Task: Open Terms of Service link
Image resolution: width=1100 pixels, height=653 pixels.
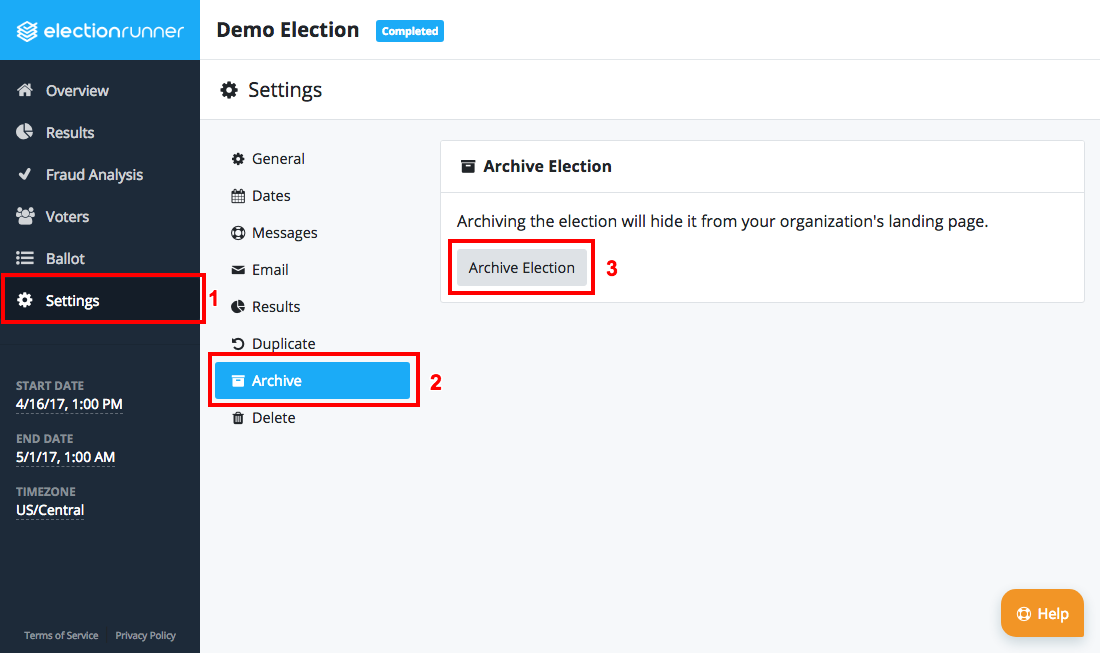Action: pos(61,635)
